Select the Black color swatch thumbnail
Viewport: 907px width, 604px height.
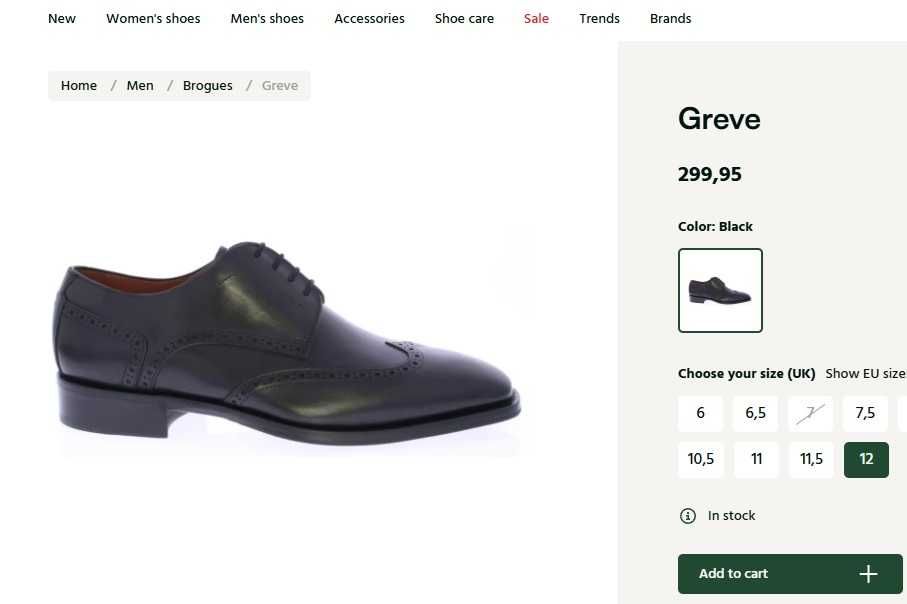[x=720, y=290]
